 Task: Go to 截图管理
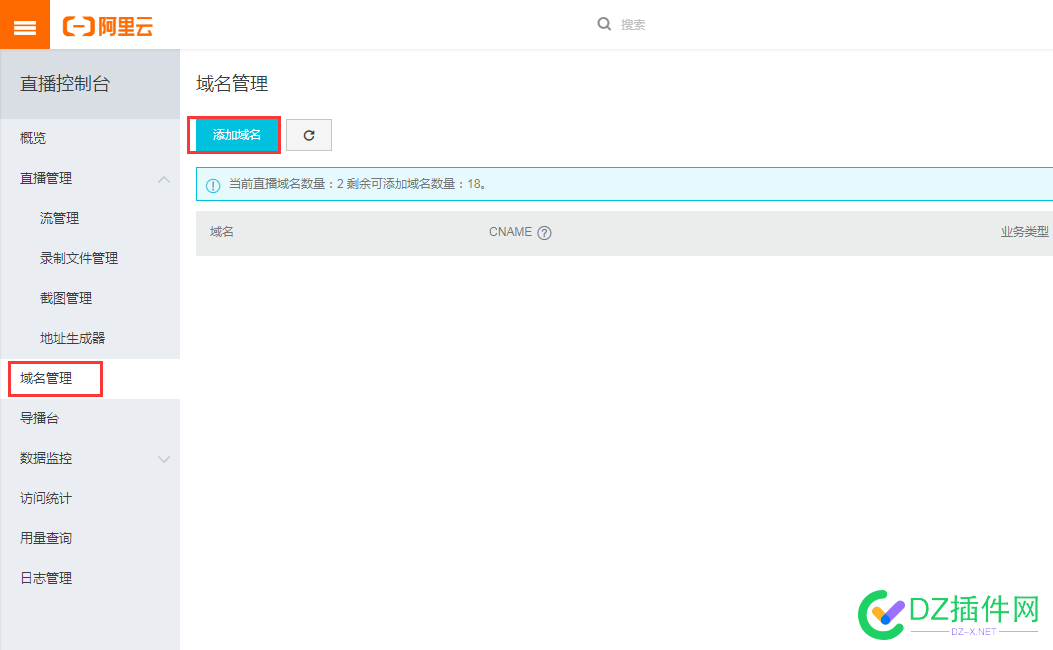tap(66, 298)
